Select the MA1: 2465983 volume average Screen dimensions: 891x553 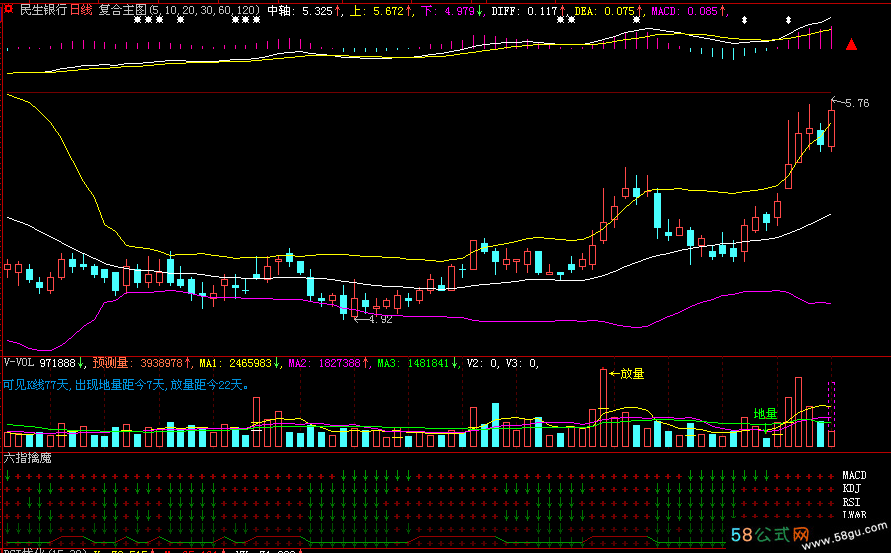[239, 363]
